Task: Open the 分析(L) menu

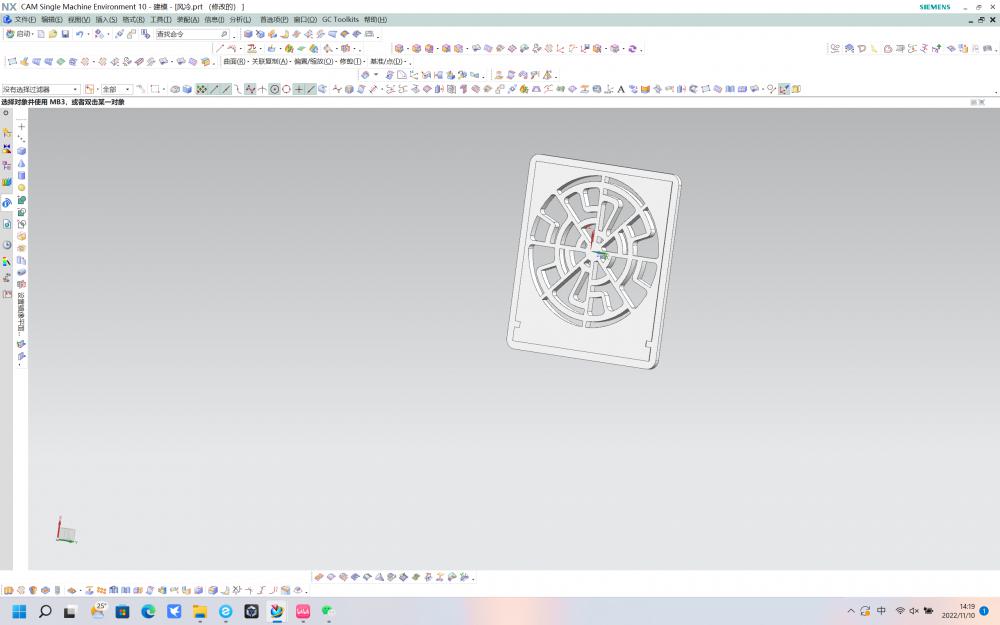Action: click(240, 20)
